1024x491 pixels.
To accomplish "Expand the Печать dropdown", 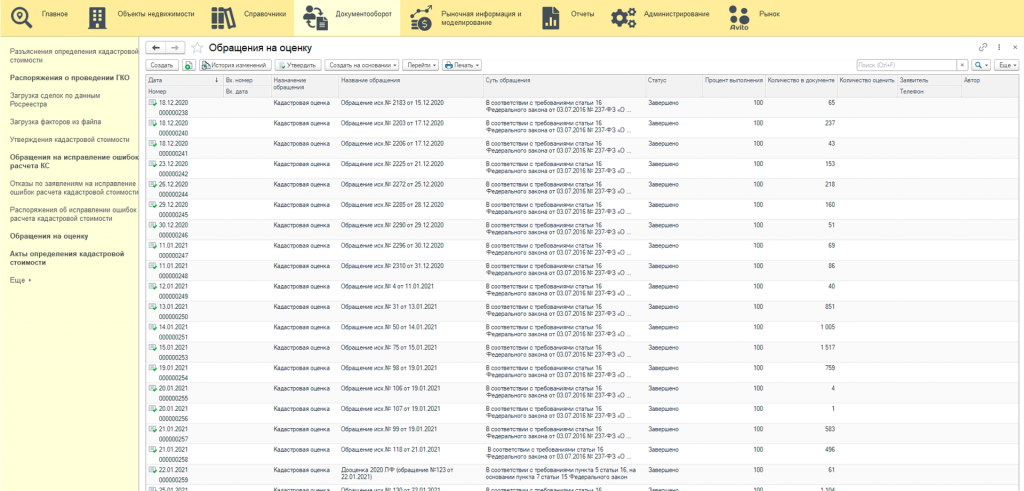I will 462,65.
